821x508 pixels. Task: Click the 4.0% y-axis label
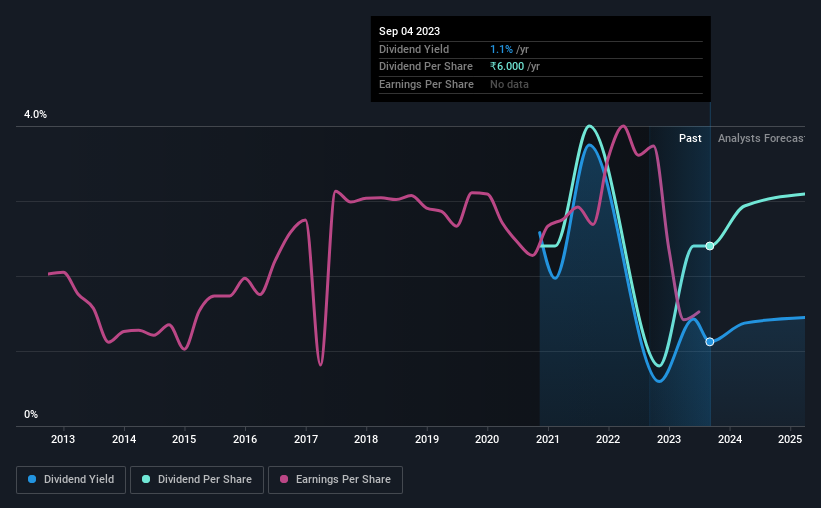(x=36, y=114)
